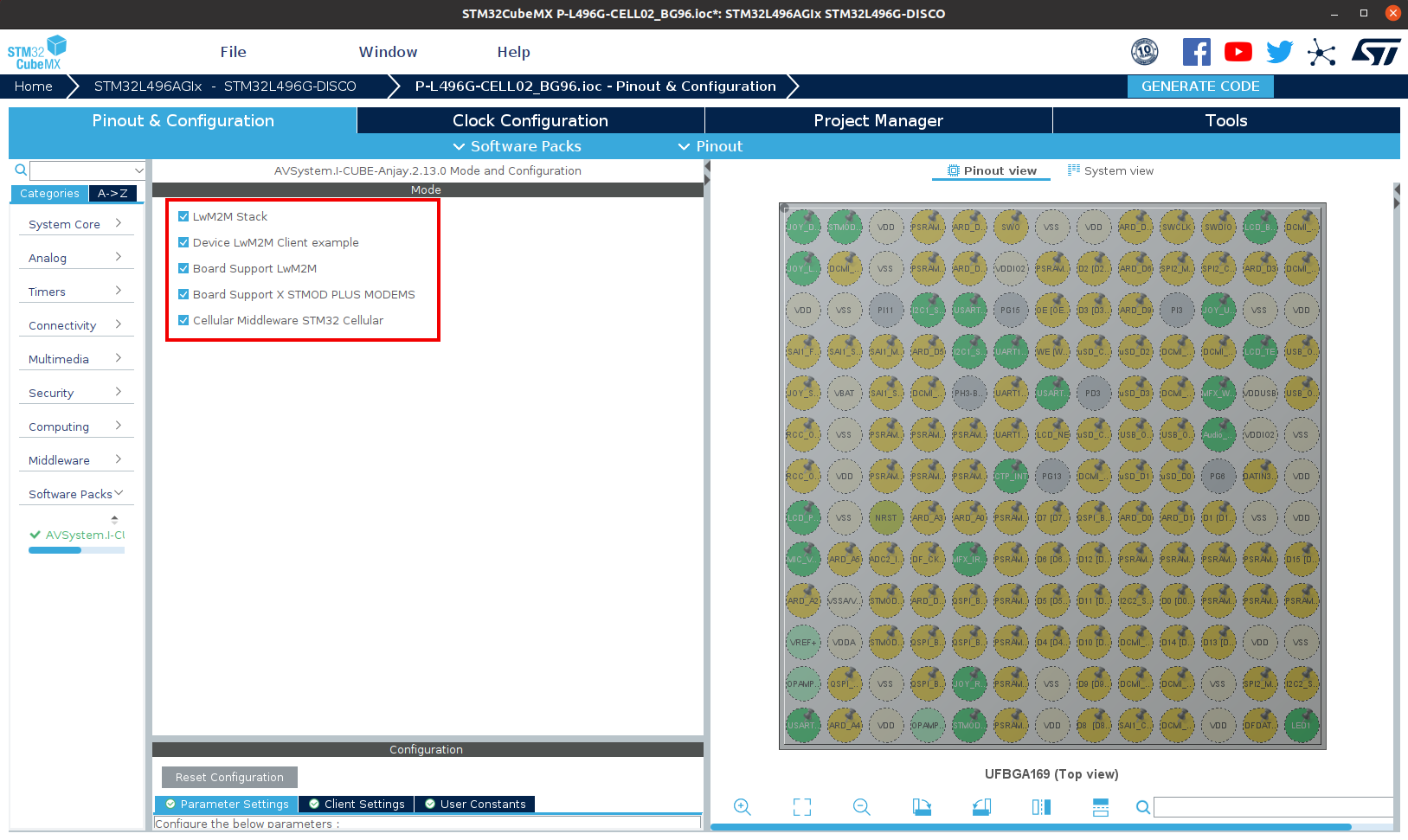
Task: Switch to the A->Z sorting tab
Action: pyautogui.click(x=113, y=194)
